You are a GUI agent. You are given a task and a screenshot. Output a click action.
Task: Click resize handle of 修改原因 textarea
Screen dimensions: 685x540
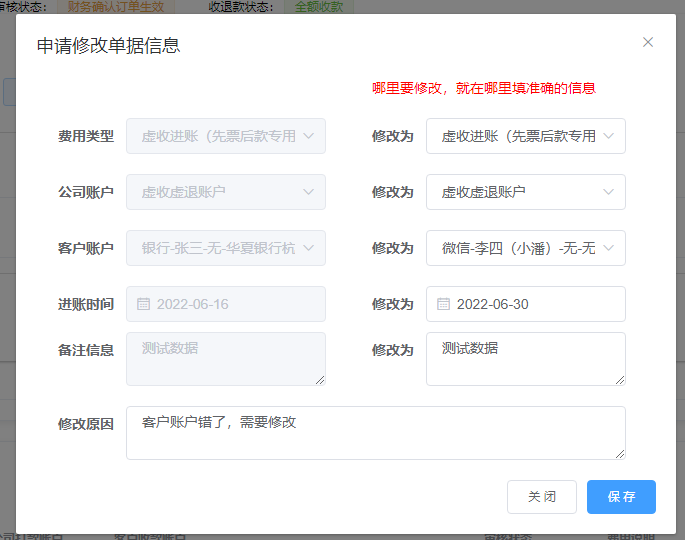(x=620, y=454)
